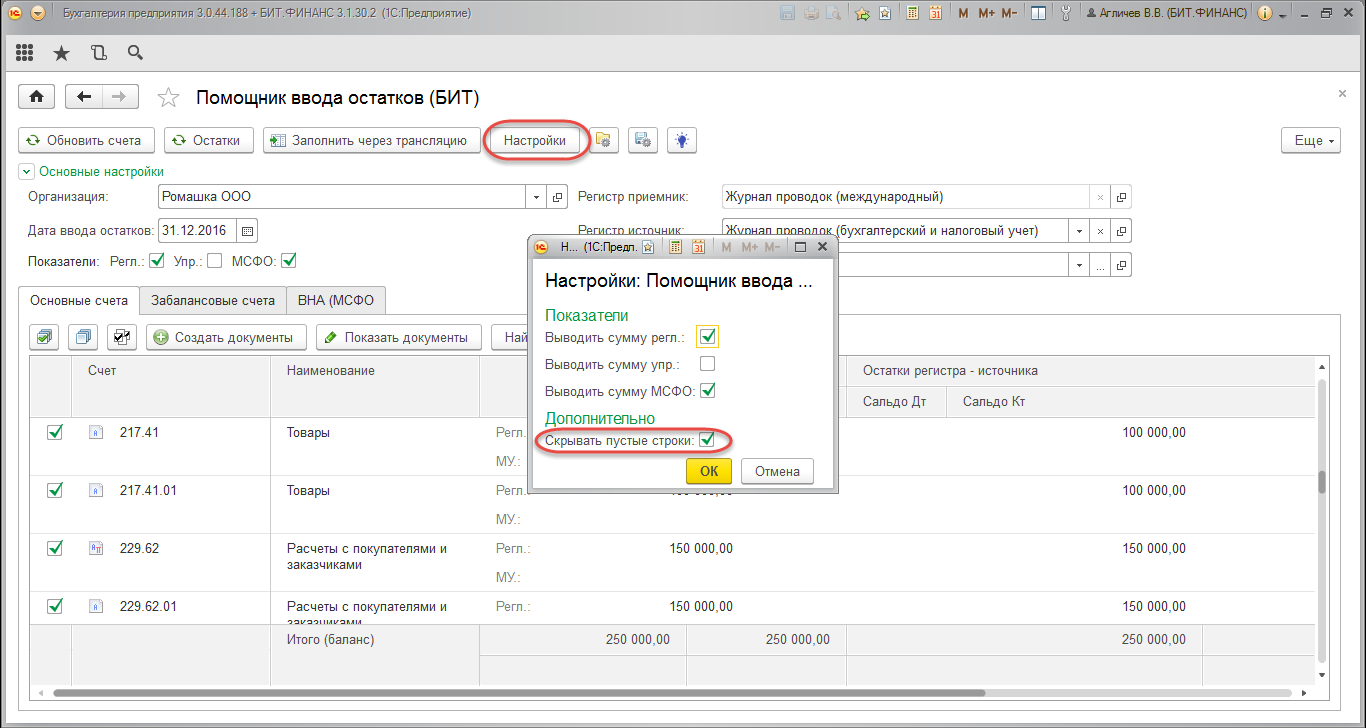1366x728 pixels.
Task: Click the vertical scrollbar thumb of the table
Action: [x=1321, y=482]
